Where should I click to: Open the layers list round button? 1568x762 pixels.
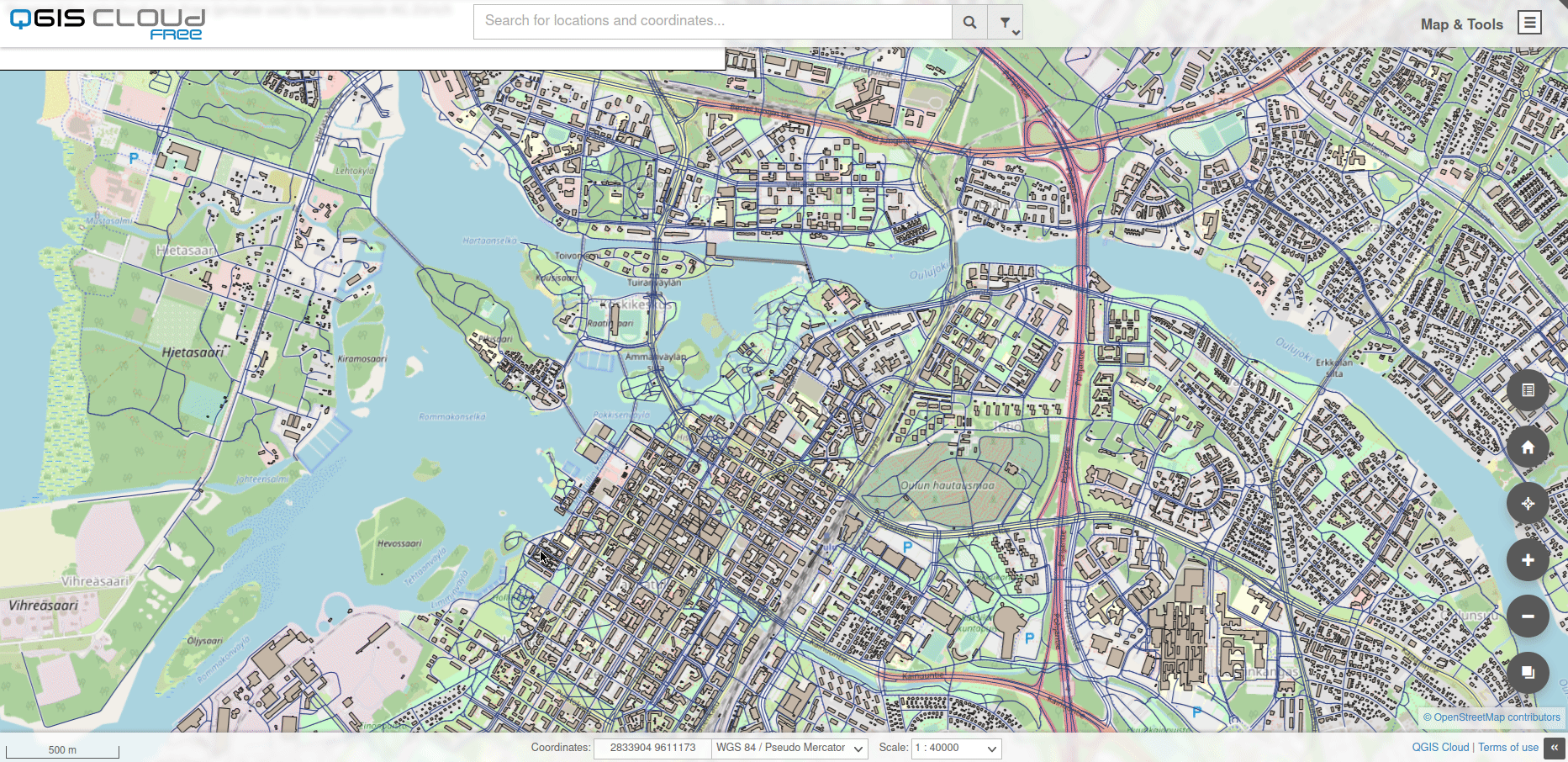click(x=1528, y=390)
